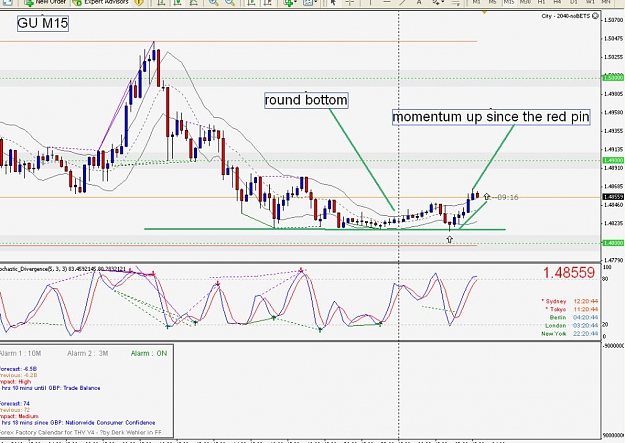Click 'GBP: Trade Balance' news line
This screenshot has width=625, height=443.
[50, 388]
